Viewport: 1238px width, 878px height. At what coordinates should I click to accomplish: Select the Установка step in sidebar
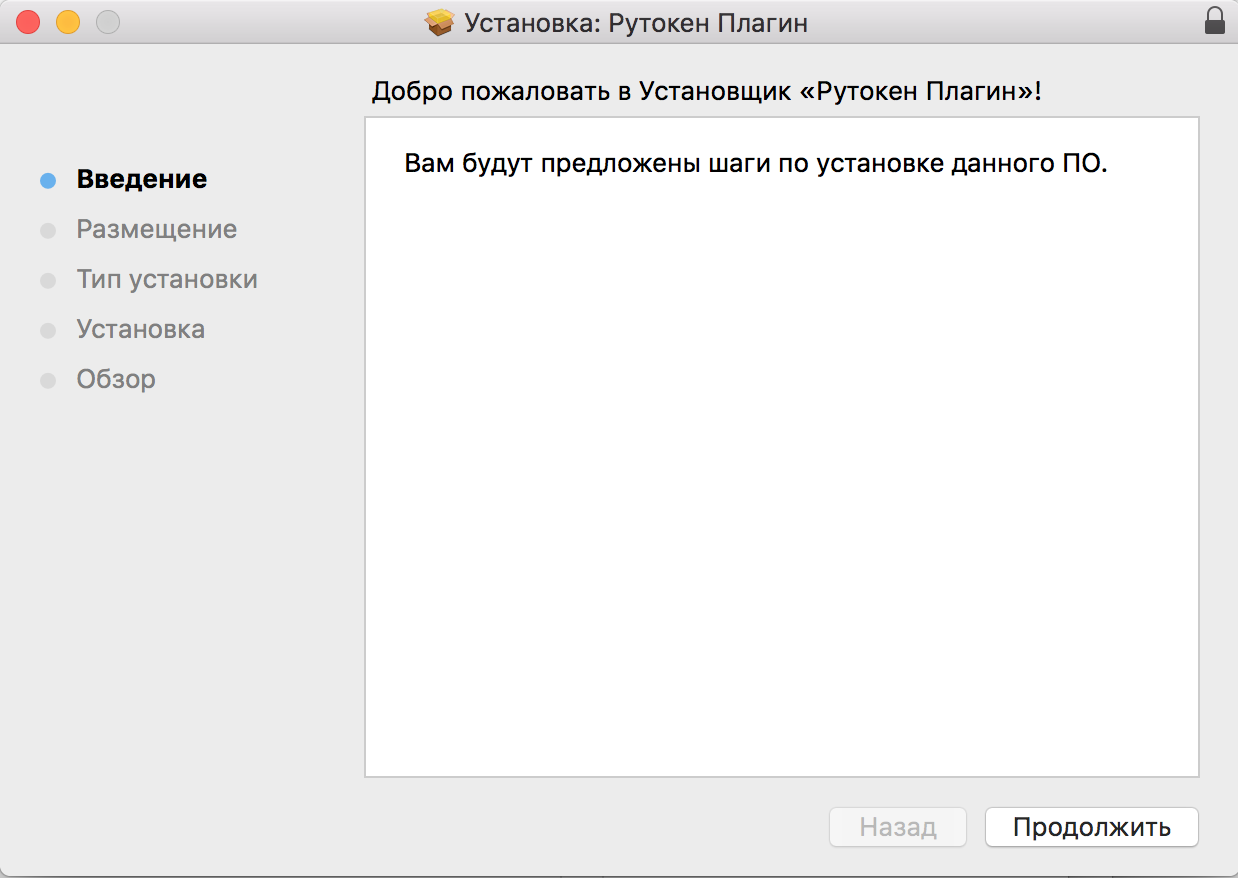[141, 330]
